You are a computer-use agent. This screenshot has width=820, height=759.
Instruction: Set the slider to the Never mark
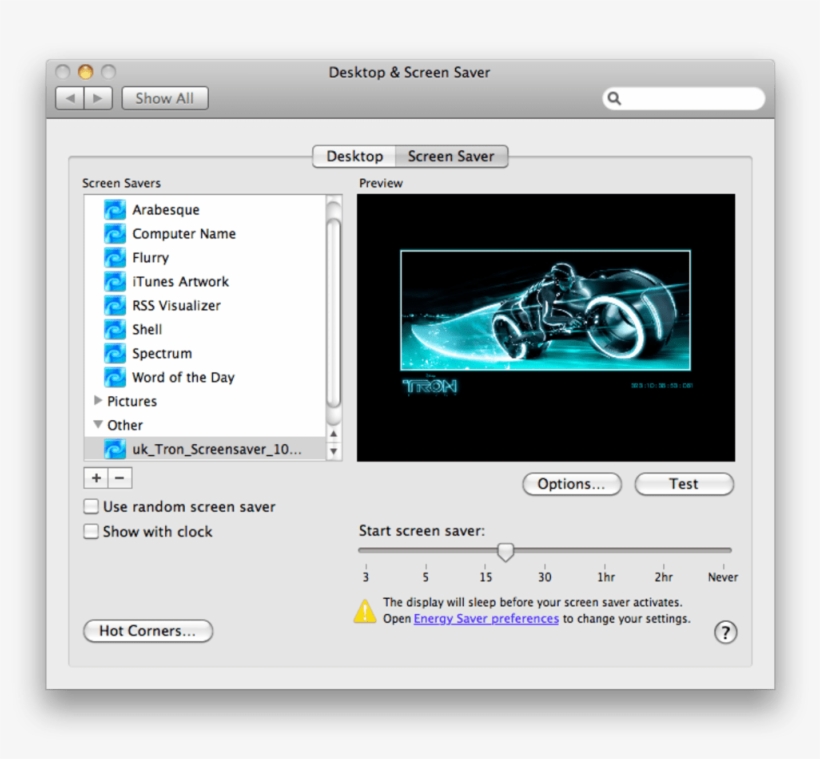click(723, 550)
